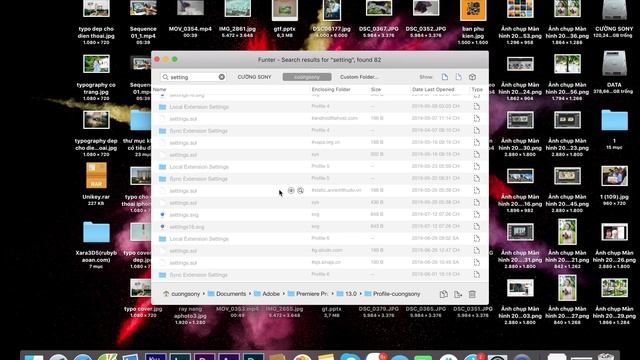Select the CƯỜNG SONY volume tab

click(x=254, y=77)
